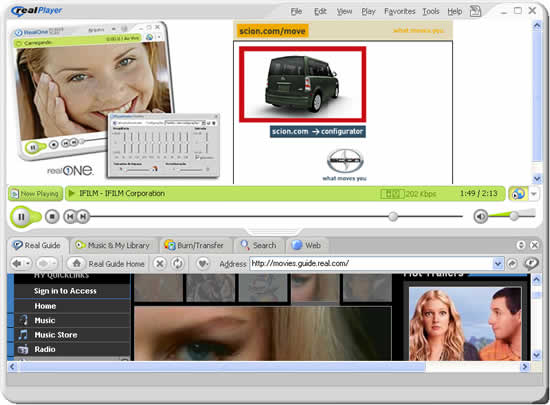Adjust the volume slider knob
Image resolution: width=550 pixels, height=405 pixels.
point(514,216)
